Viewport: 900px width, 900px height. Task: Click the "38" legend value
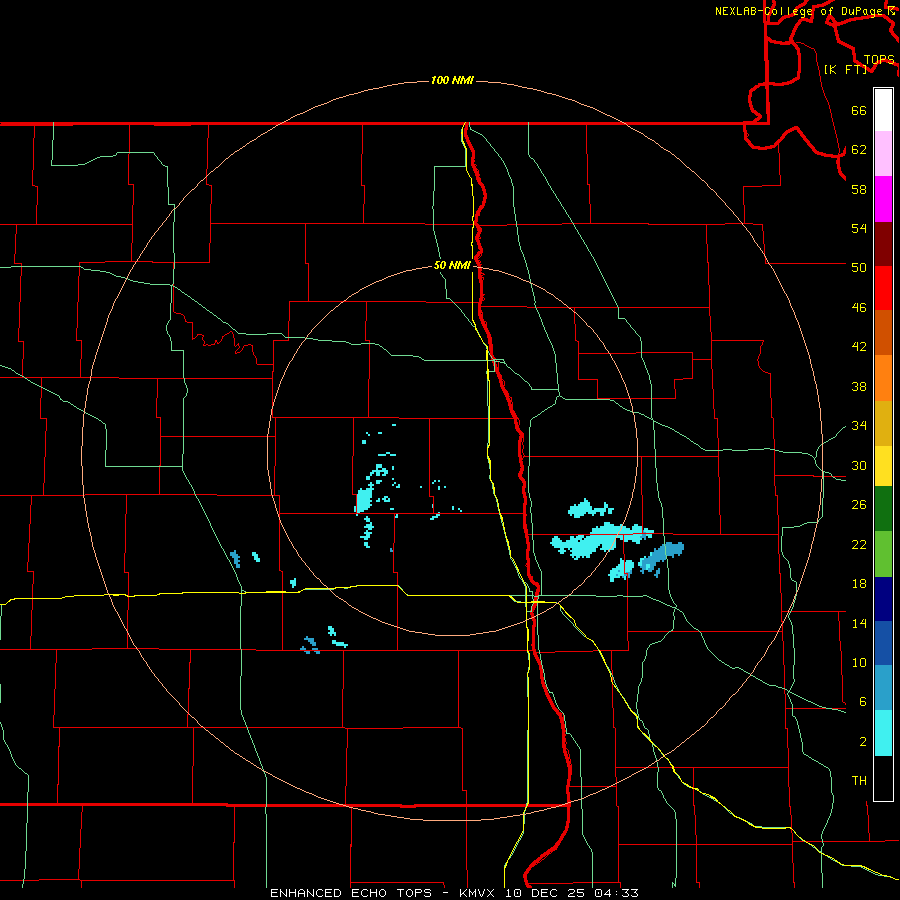pyautogui.click(x=859, y=386)
